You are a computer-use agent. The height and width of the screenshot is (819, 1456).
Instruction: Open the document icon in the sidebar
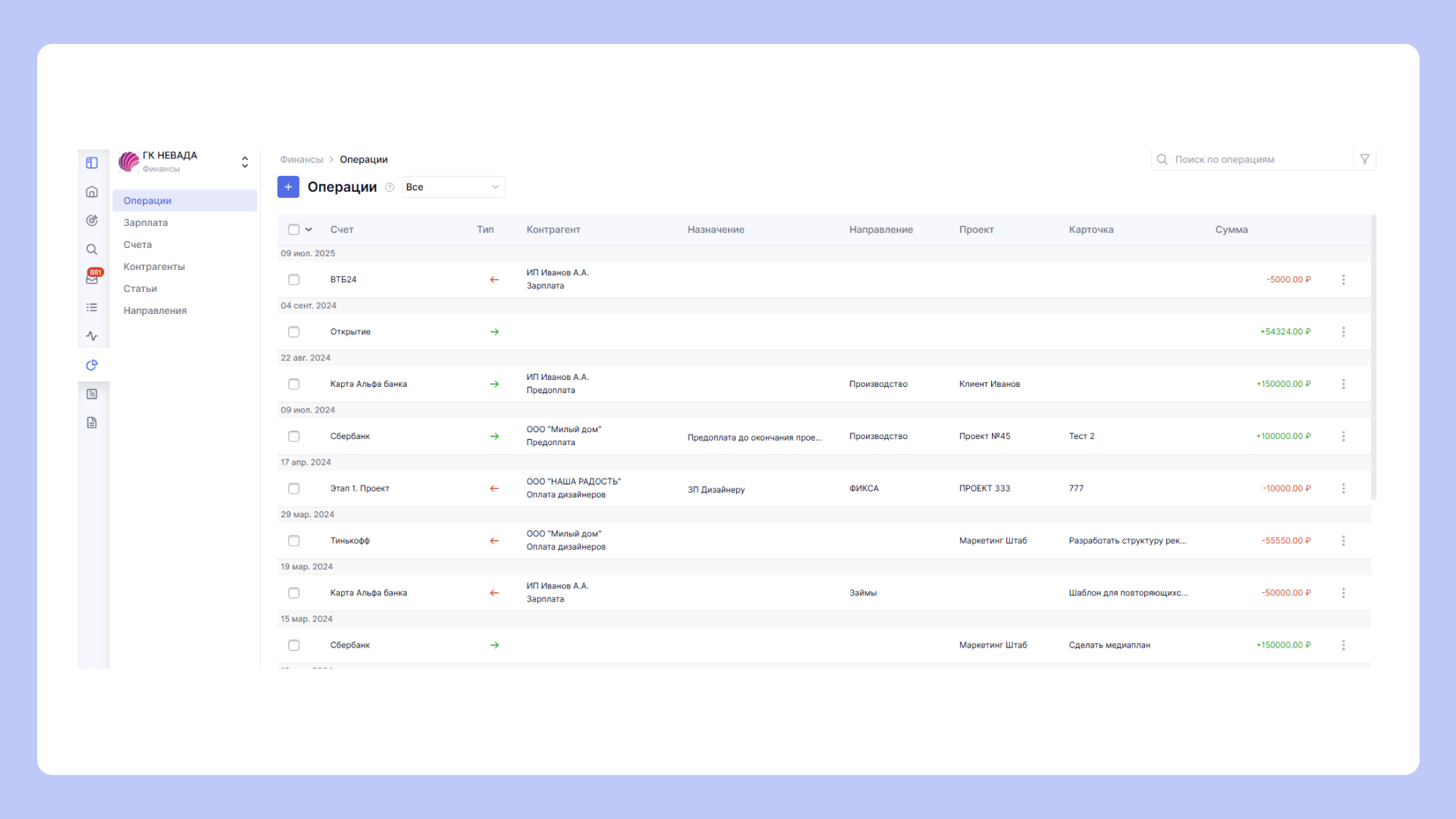[92, 422]
